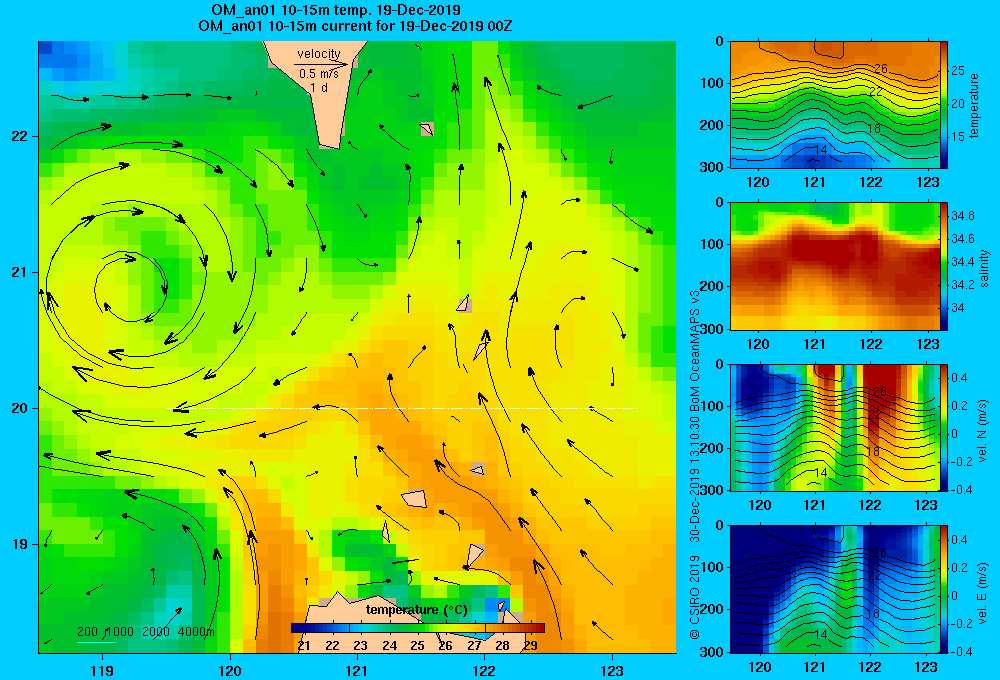Open the temperature cross-section panel

pos(834,105)
